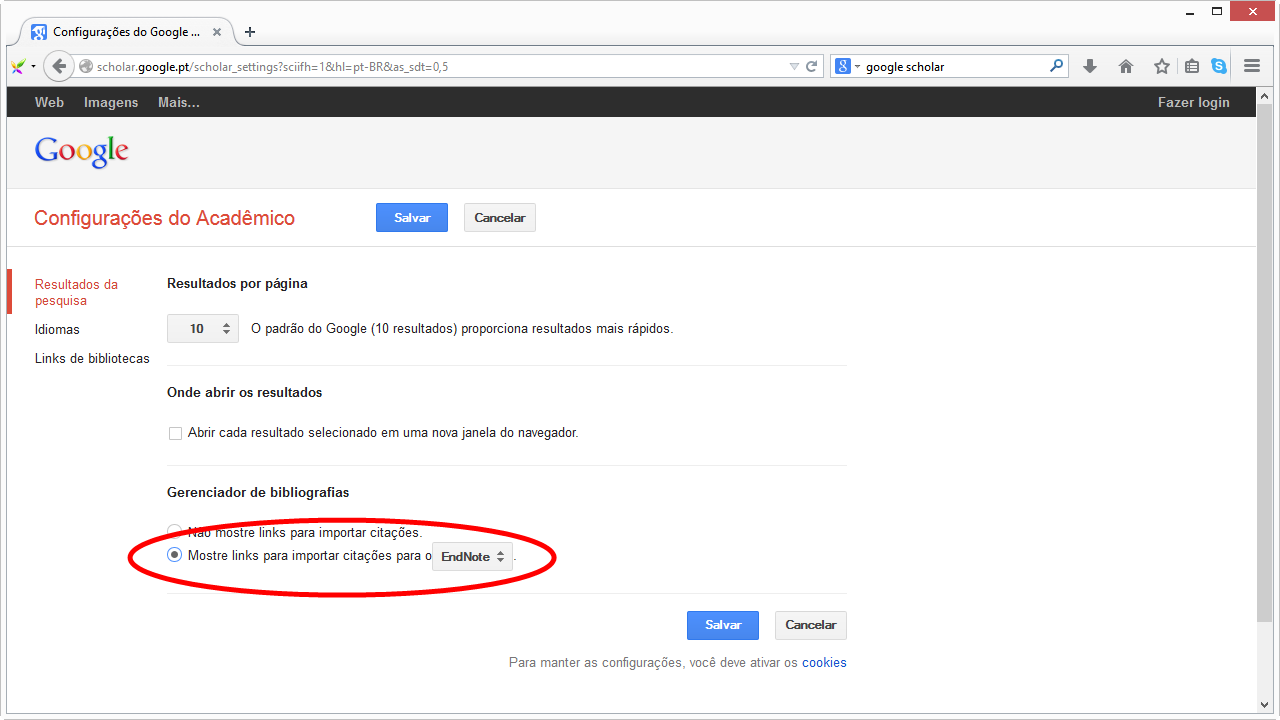Click the scrollbar up arrow
The image size is (1280, 720).
(1264, 96)
